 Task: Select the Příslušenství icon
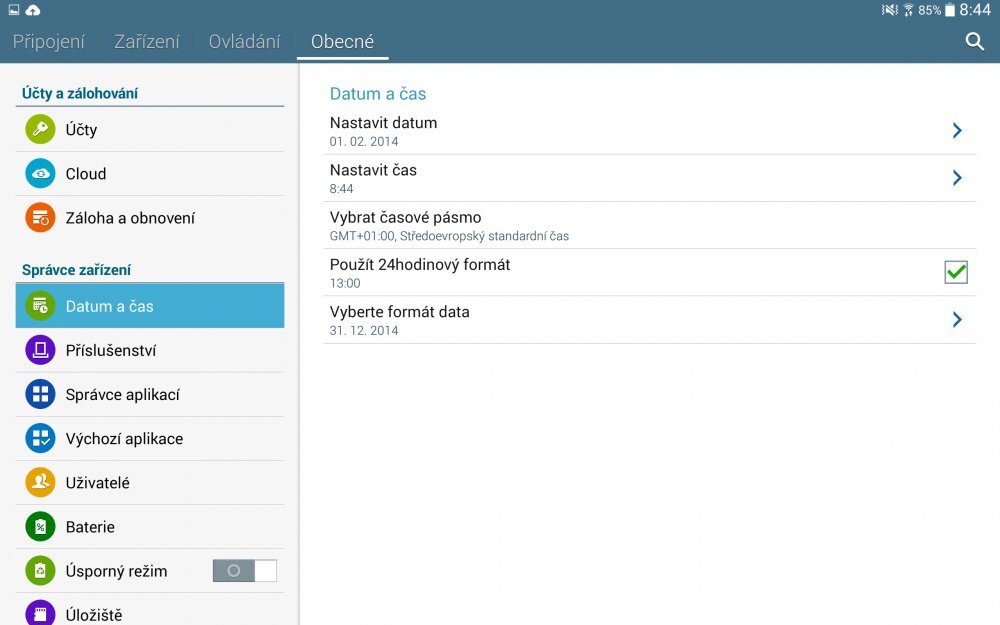40,350
